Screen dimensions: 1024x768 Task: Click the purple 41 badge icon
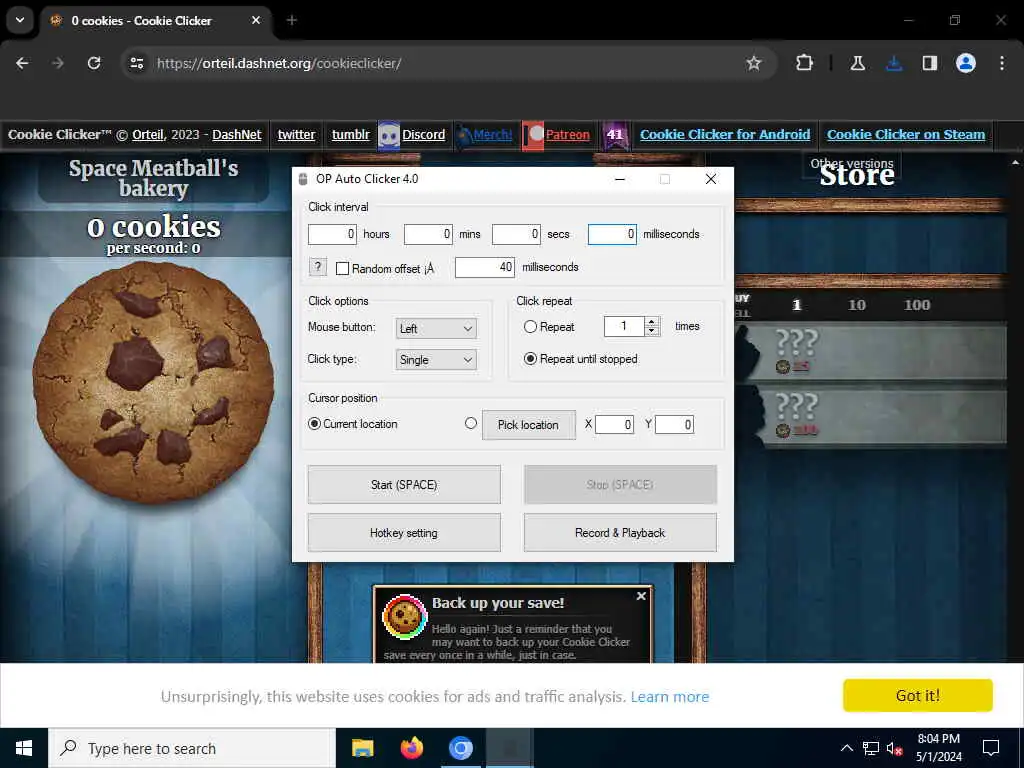[x=615, y=136]
